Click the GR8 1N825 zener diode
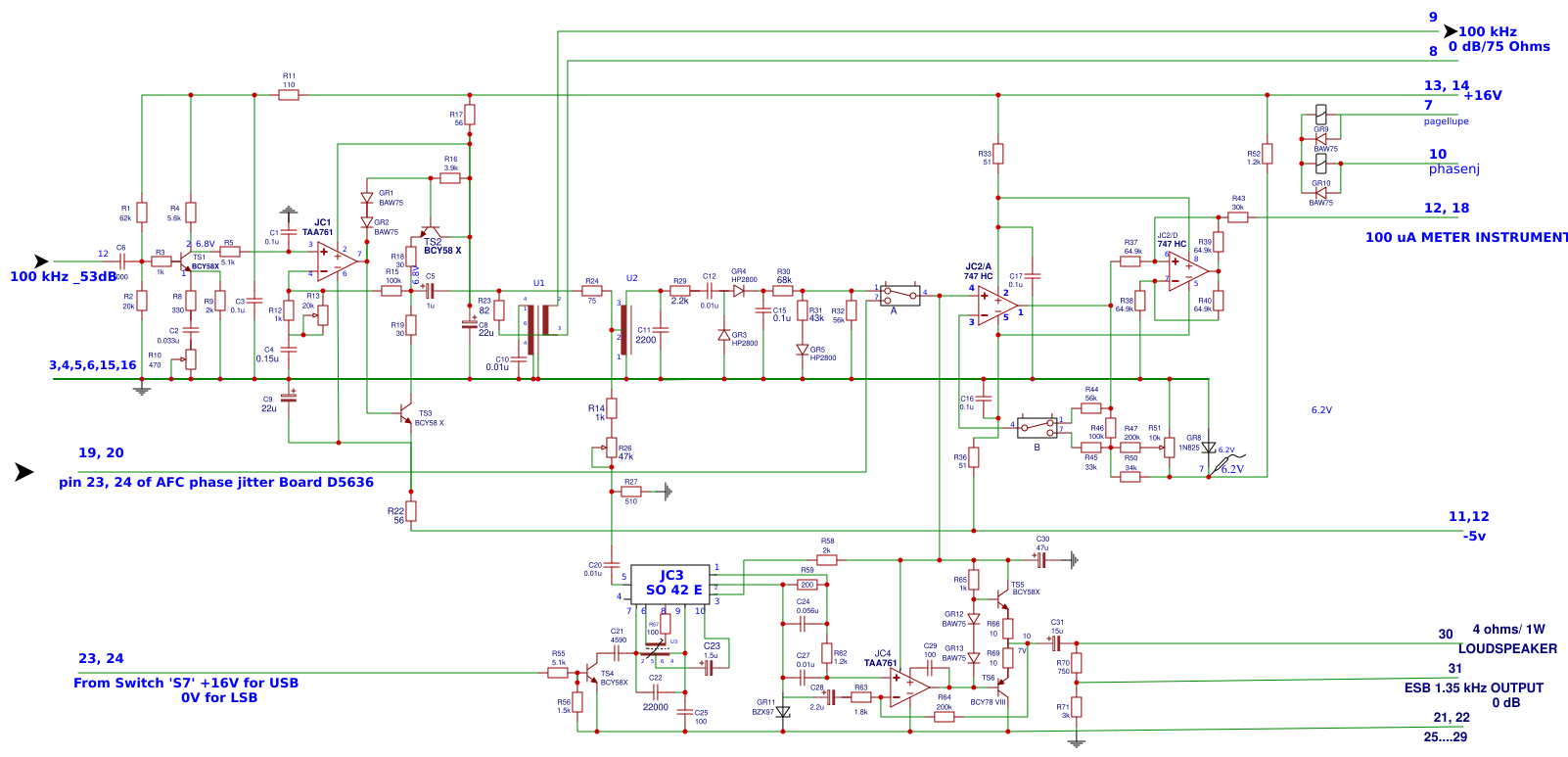Viewport: 1568px width, 757px height. (x=1209, y=448)
